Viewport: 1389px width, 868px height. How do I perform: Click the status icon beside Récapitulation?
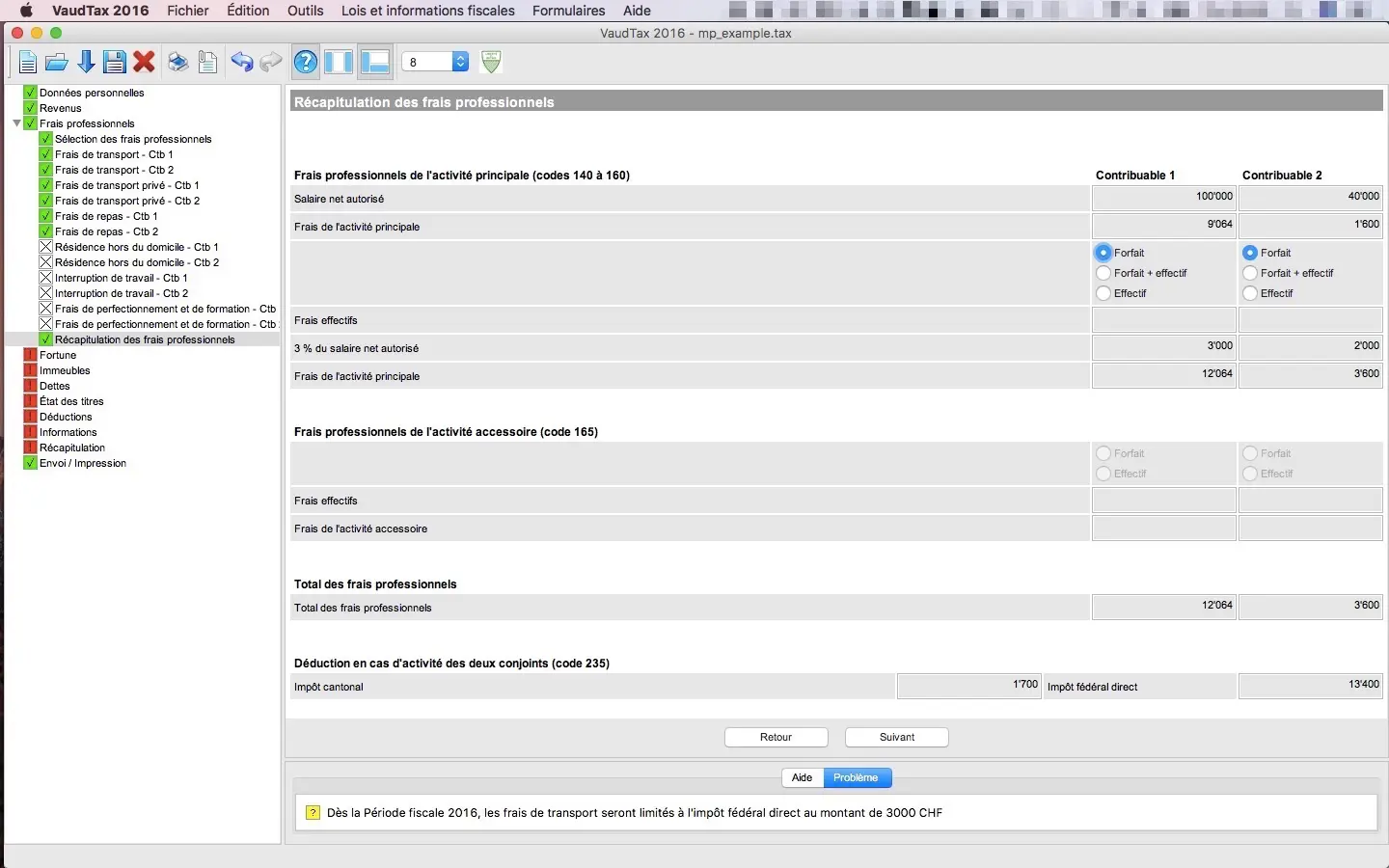point(30,448)
